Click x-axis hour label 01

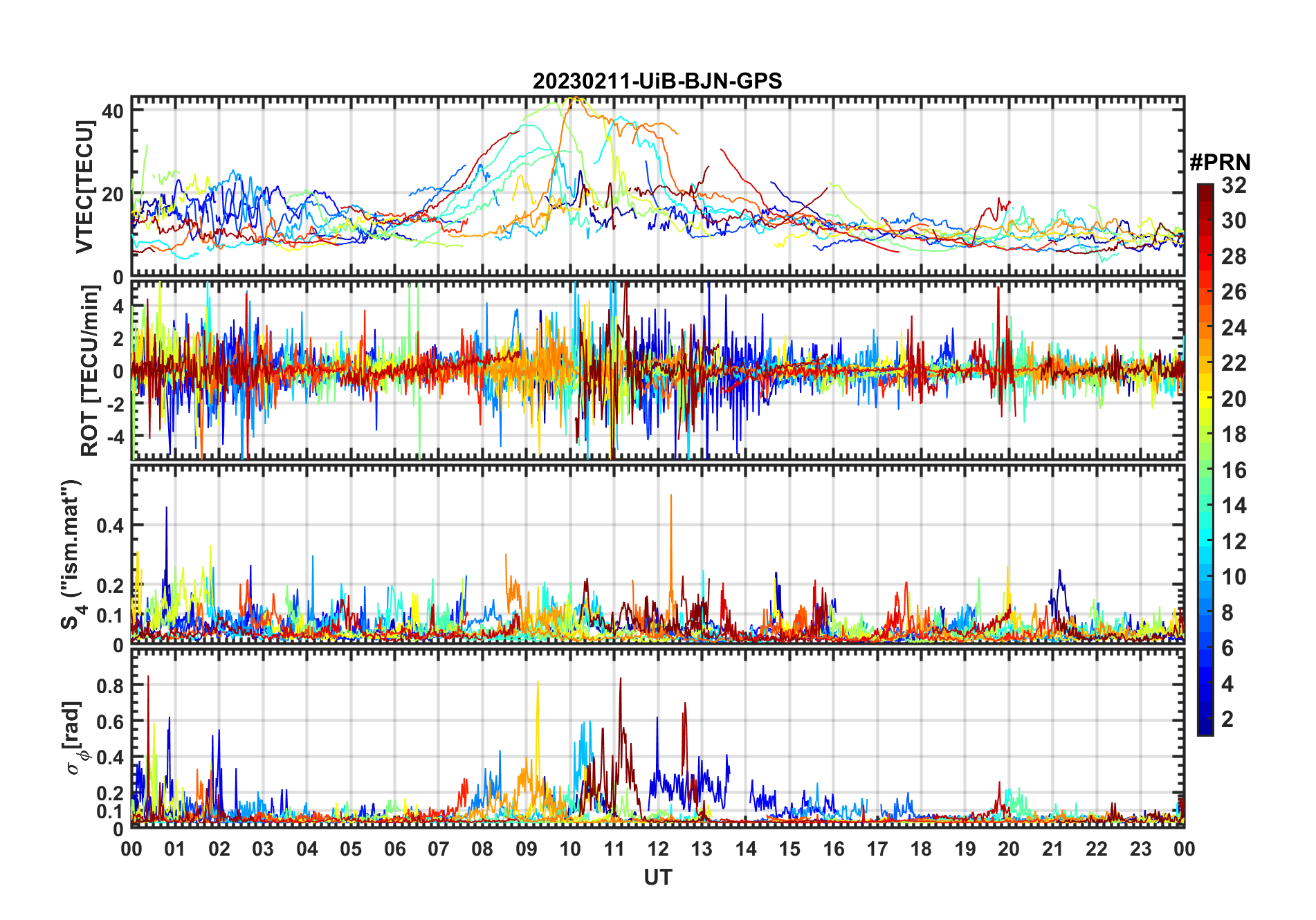(175, 849)
